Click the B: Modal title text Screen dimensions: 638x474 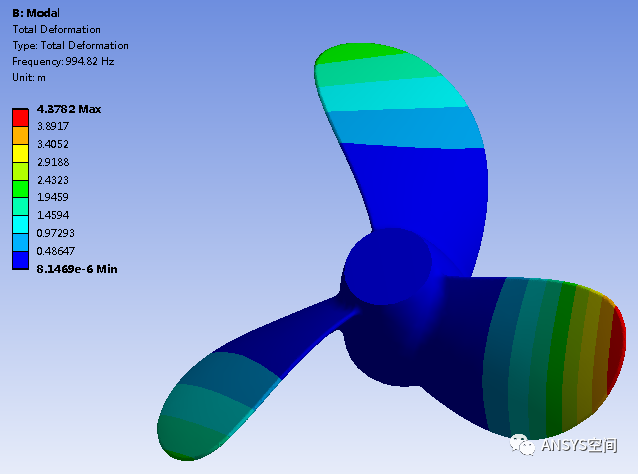click(x=35, y=13)
